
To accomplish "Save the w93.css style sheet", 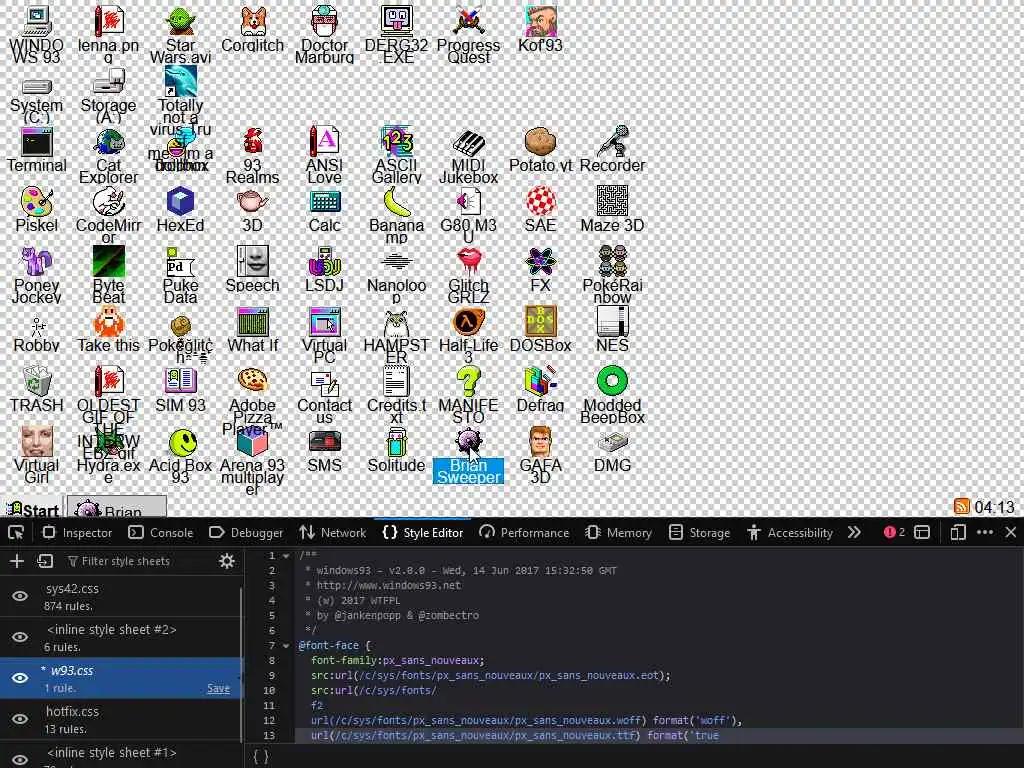I will tap(218, 688).
